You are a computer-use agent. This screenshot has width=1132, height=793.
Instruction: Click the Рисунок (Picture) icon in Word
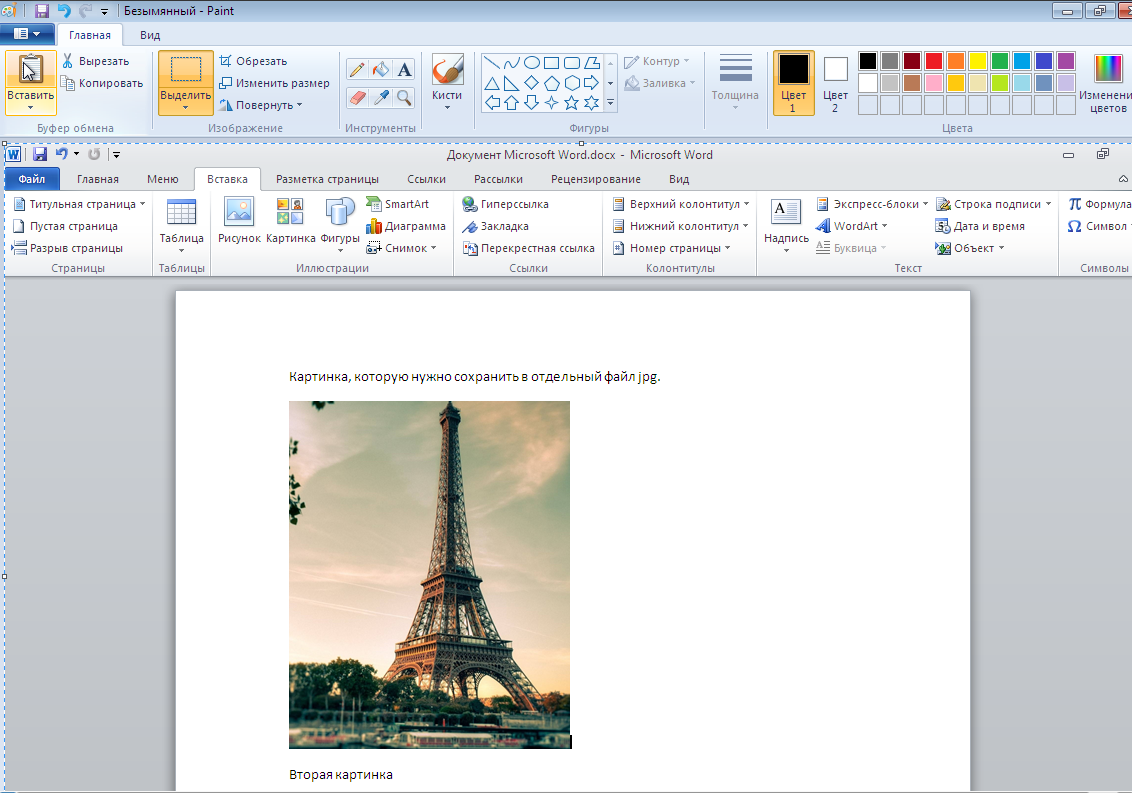pos(239,220)
